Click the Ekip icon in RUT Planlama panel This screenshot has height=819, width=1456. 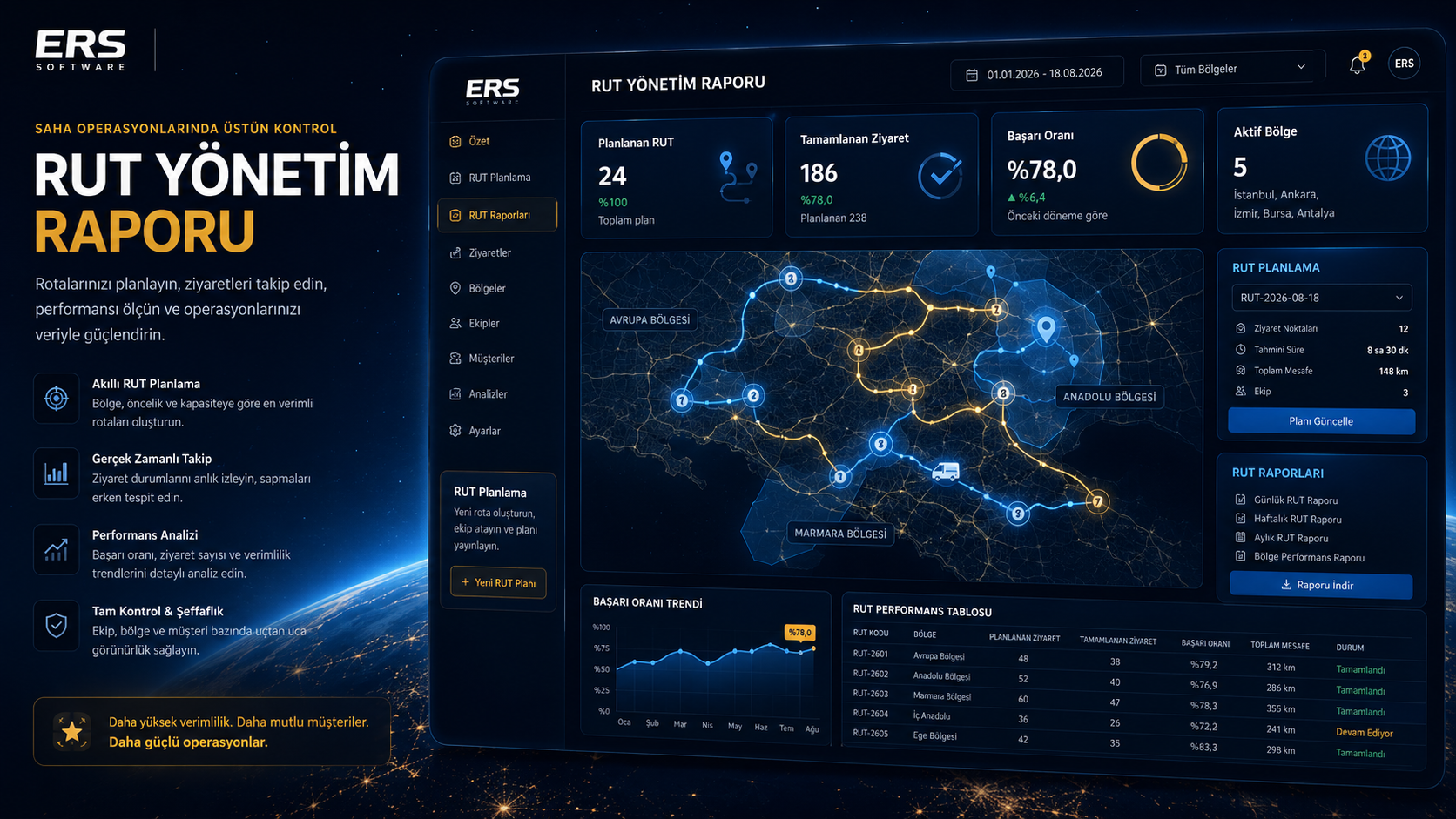[x=1240, y=391]
